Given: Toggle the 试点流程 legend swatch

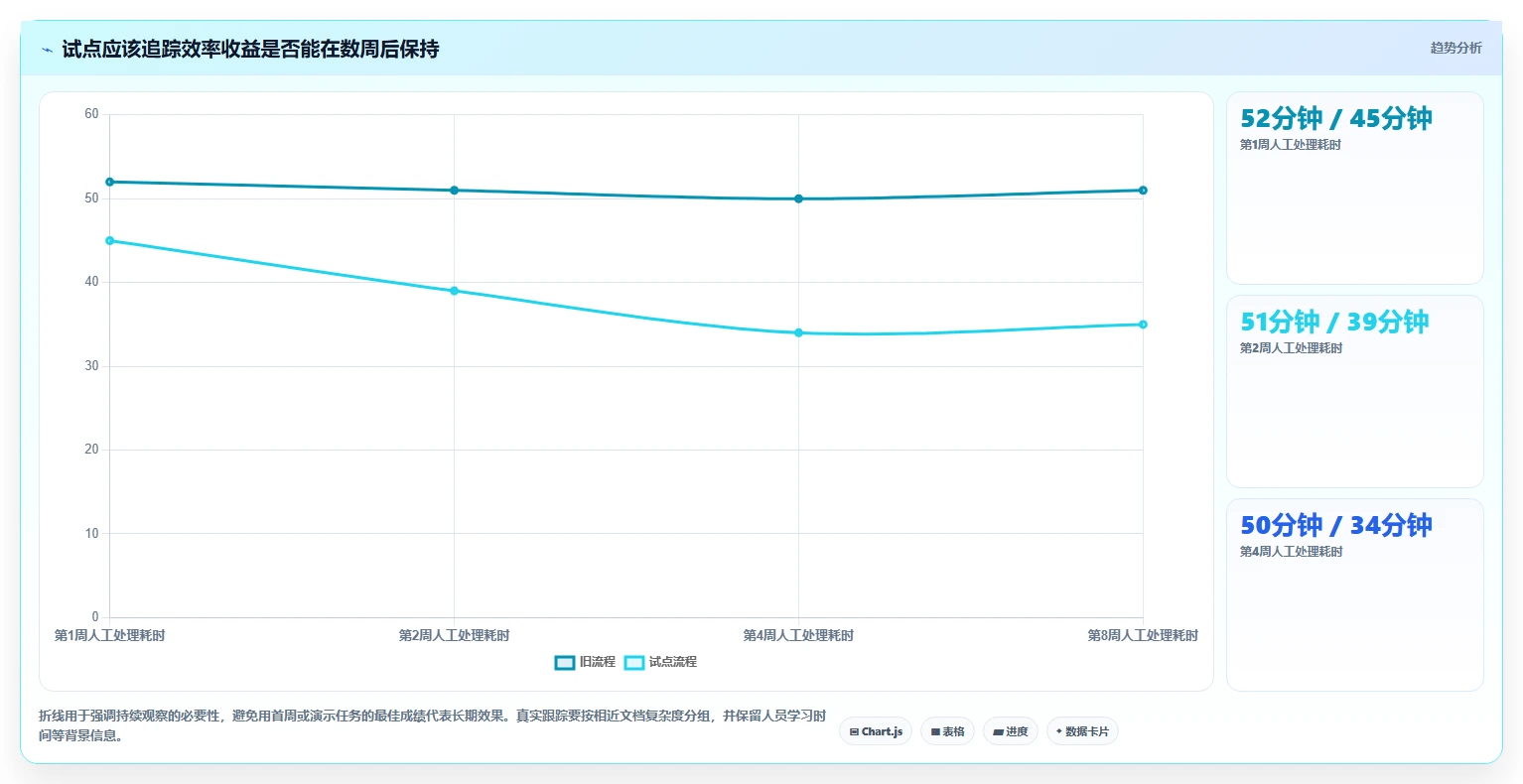Looking at the screenshot, I should [634, 662].
